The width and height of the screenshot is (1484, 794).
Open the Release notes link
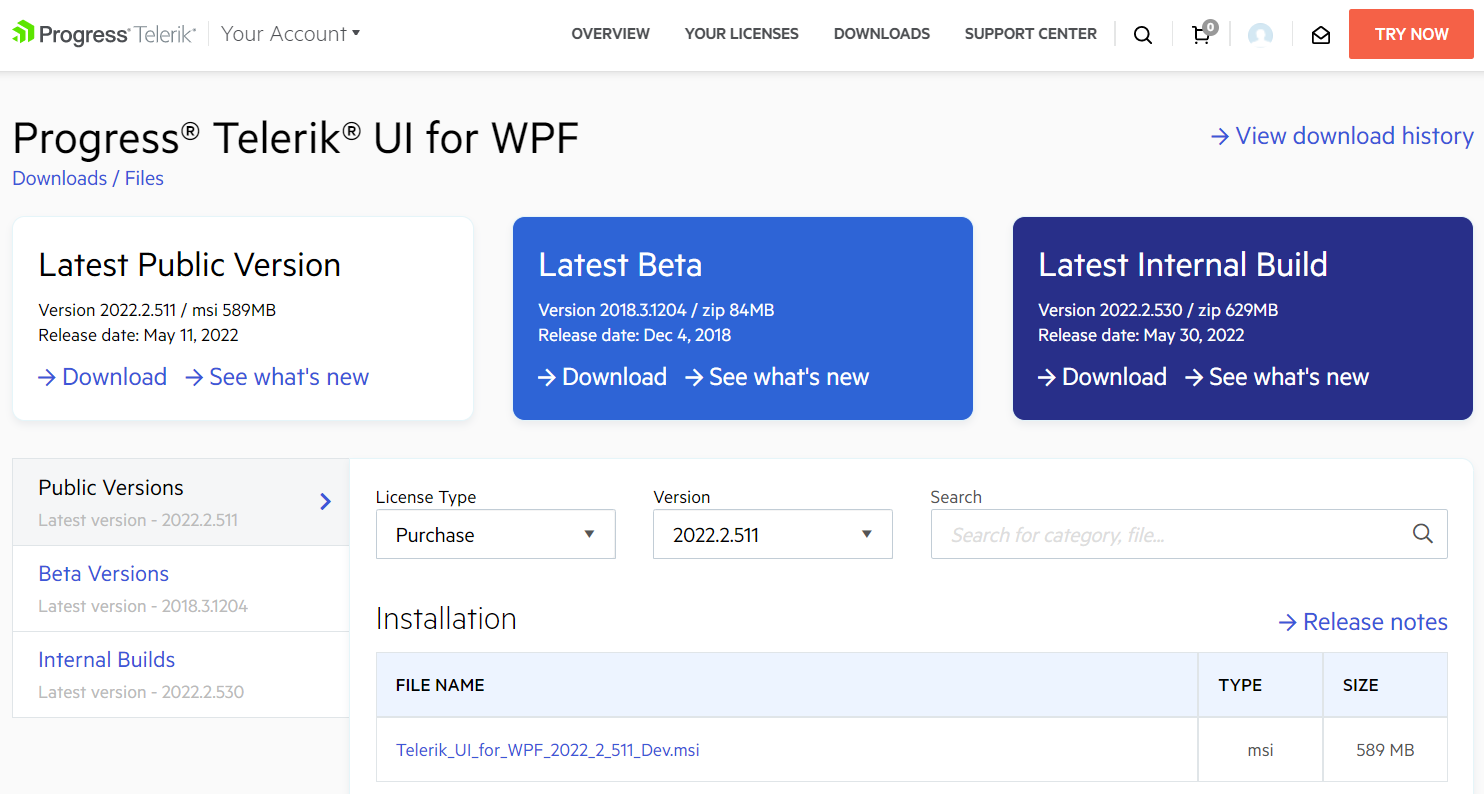[1363, 622]
